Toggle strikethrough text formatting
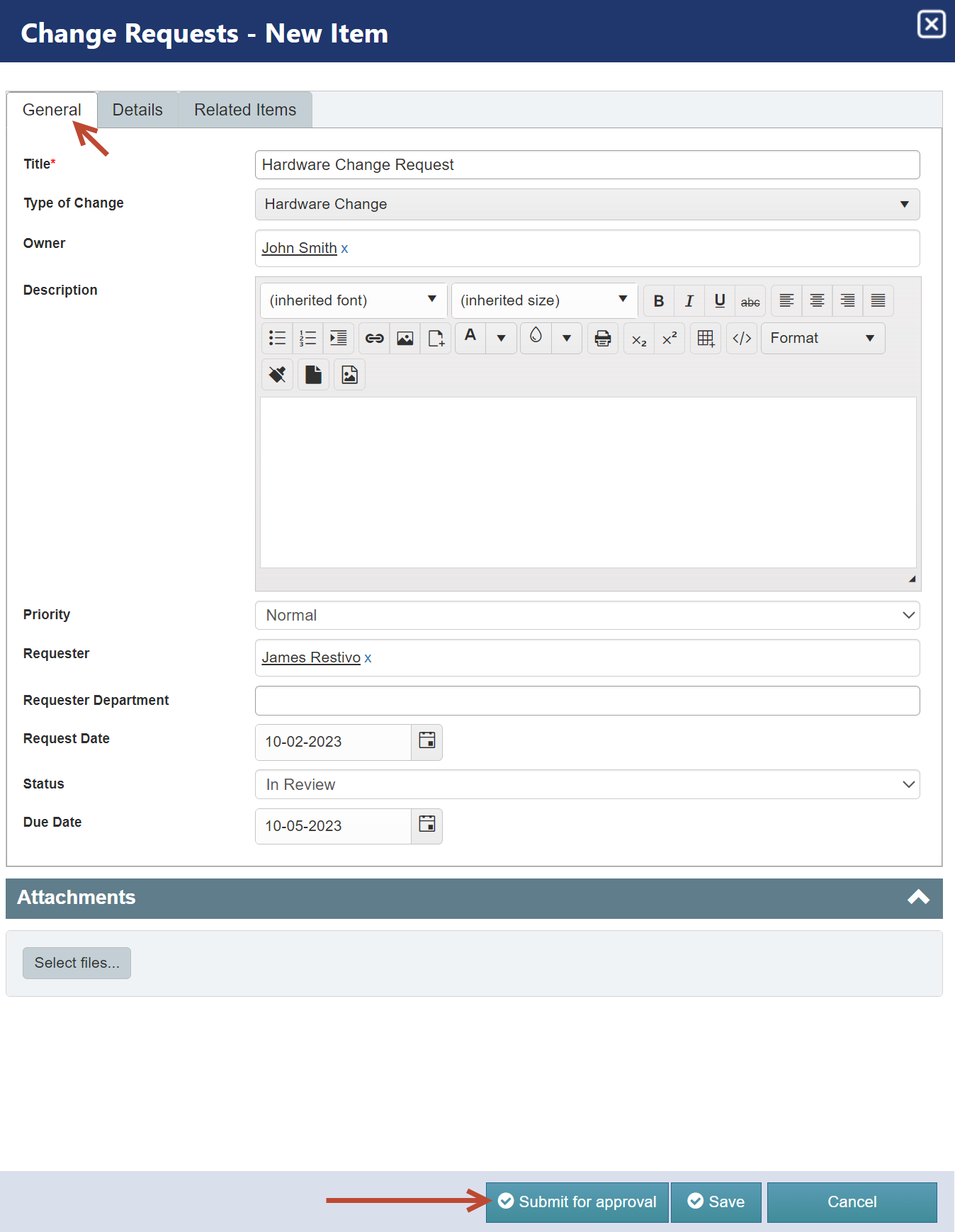Screen dimensions: 955x1232 pos(750,301)
